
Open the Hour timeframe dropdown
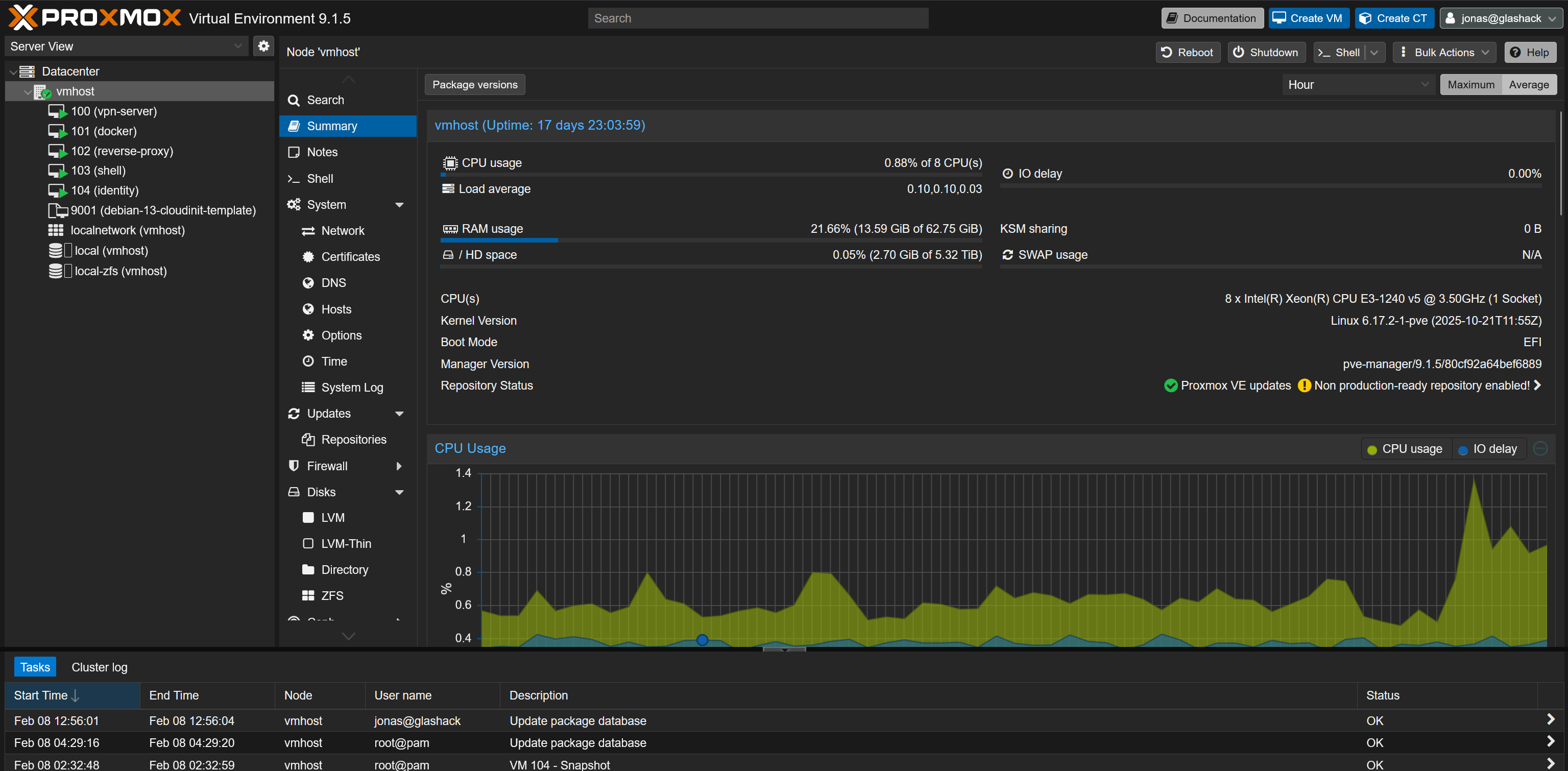[x=1358, y=85]
